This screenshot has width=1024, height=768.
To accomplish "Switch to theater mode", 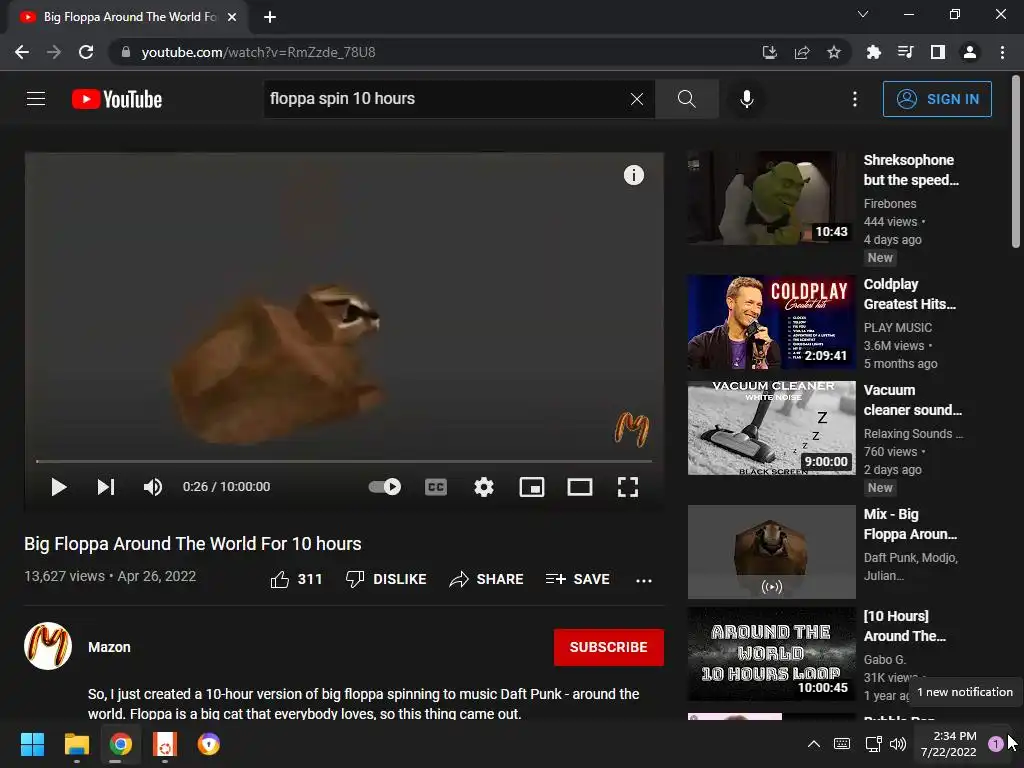I will point(579,487).
